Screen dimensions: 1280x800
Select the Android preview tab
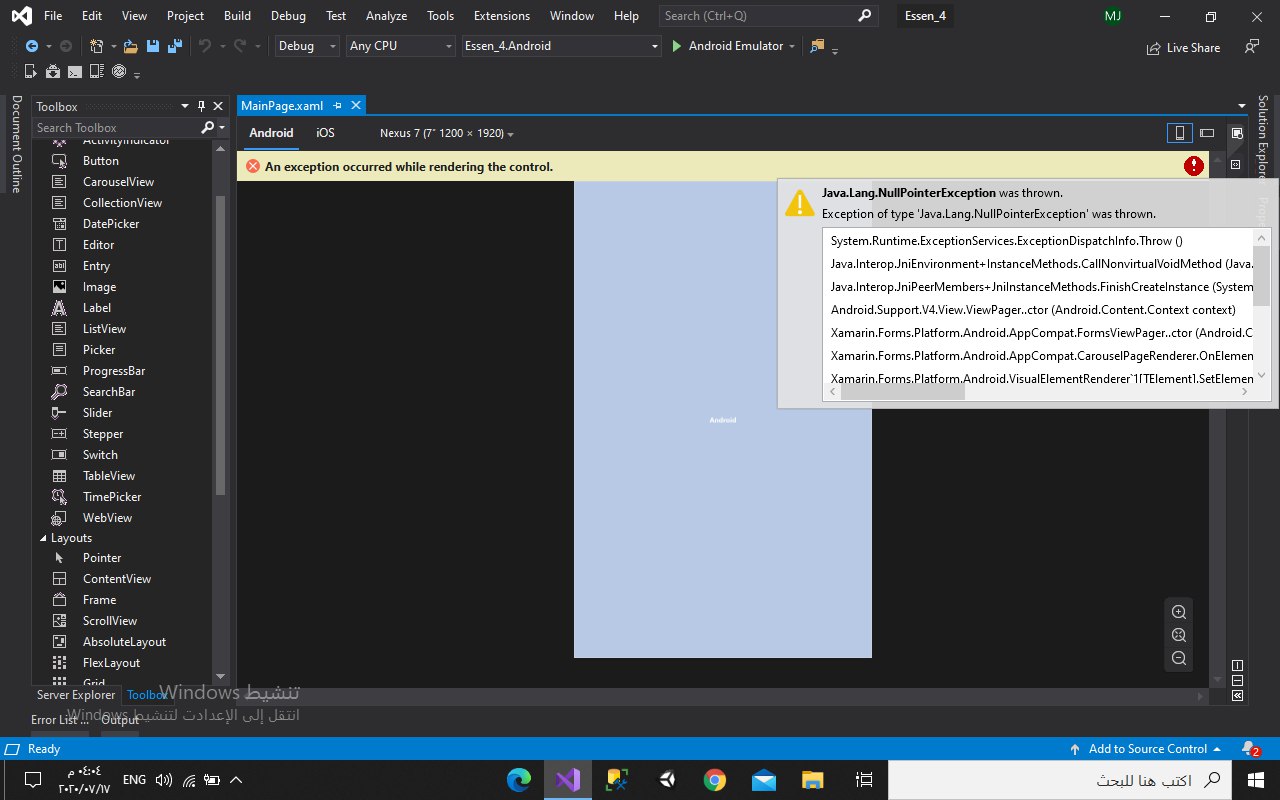point(271,133)
